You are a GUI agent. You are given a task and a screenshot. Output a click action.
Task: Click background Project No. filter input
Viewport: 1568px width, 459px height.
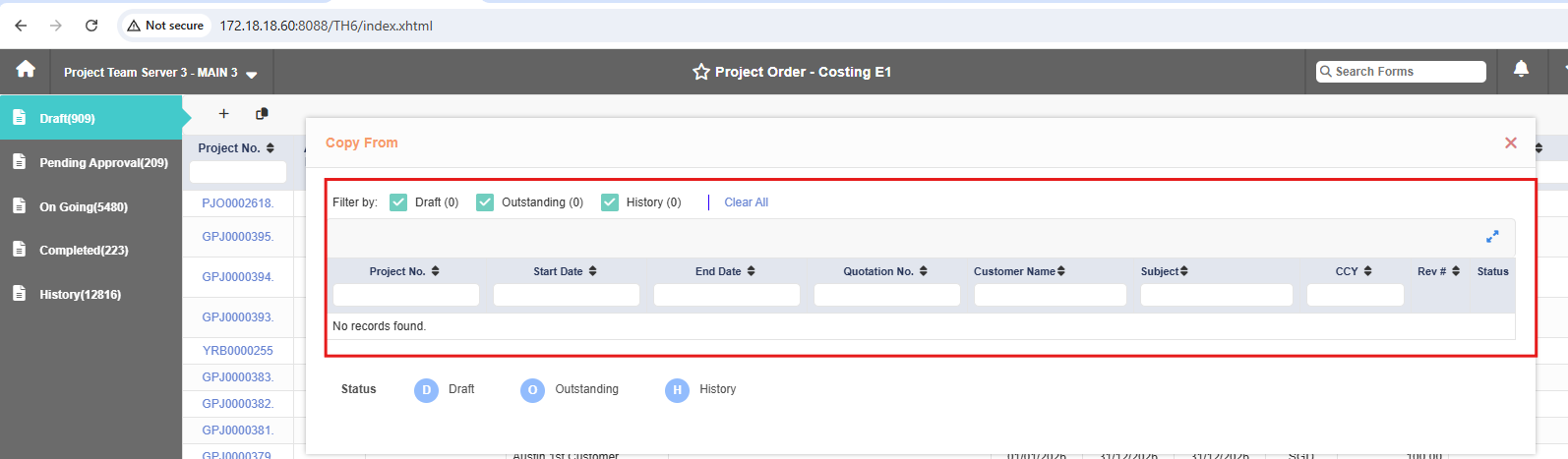coord(238,172)
